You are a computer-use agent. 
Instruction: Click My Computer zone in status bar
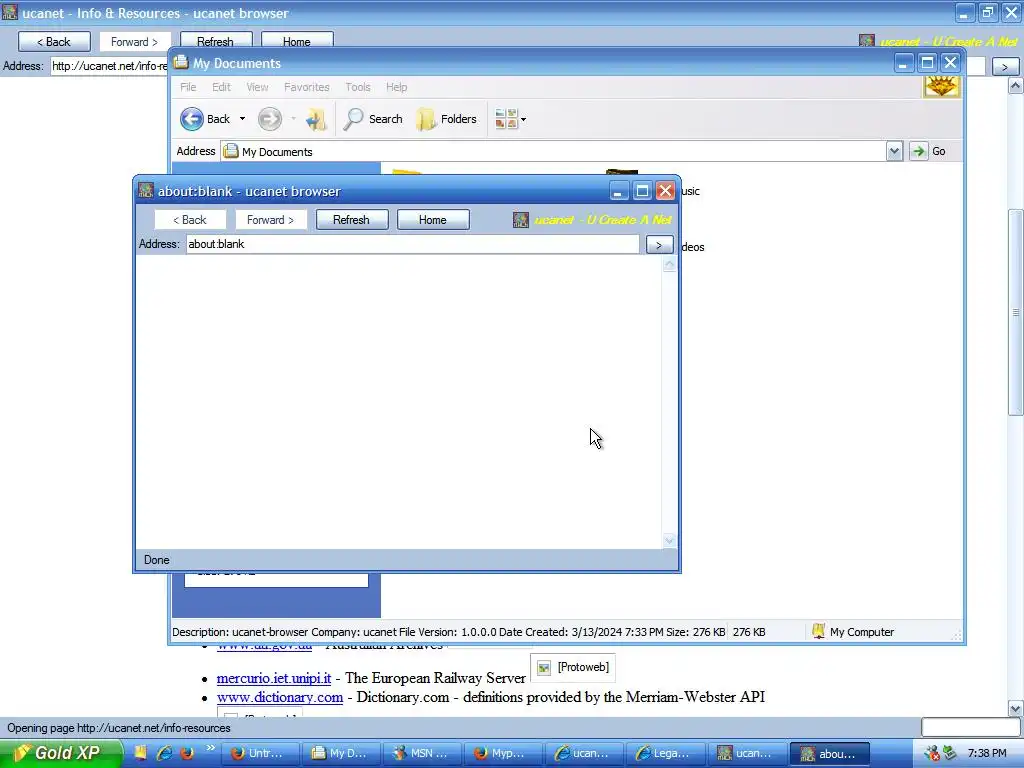(x=853, y=632)
